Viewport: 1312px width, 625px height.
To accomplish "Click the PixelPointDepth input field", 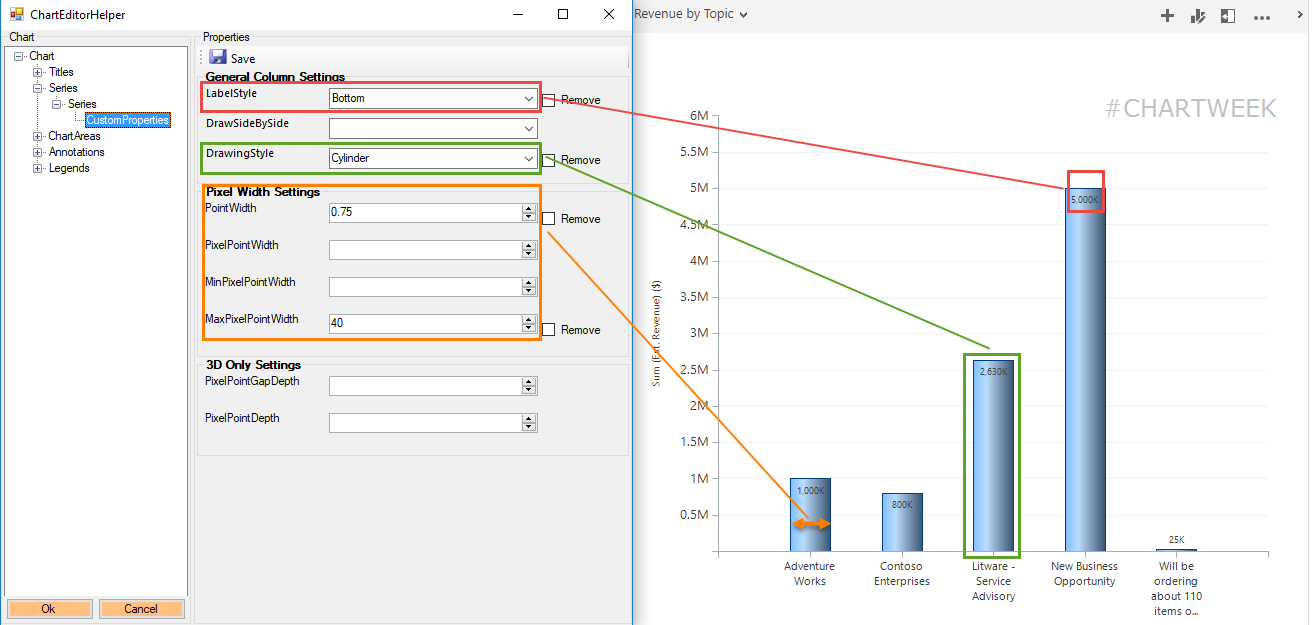I will pyautogui.click(x=425, y=423).
